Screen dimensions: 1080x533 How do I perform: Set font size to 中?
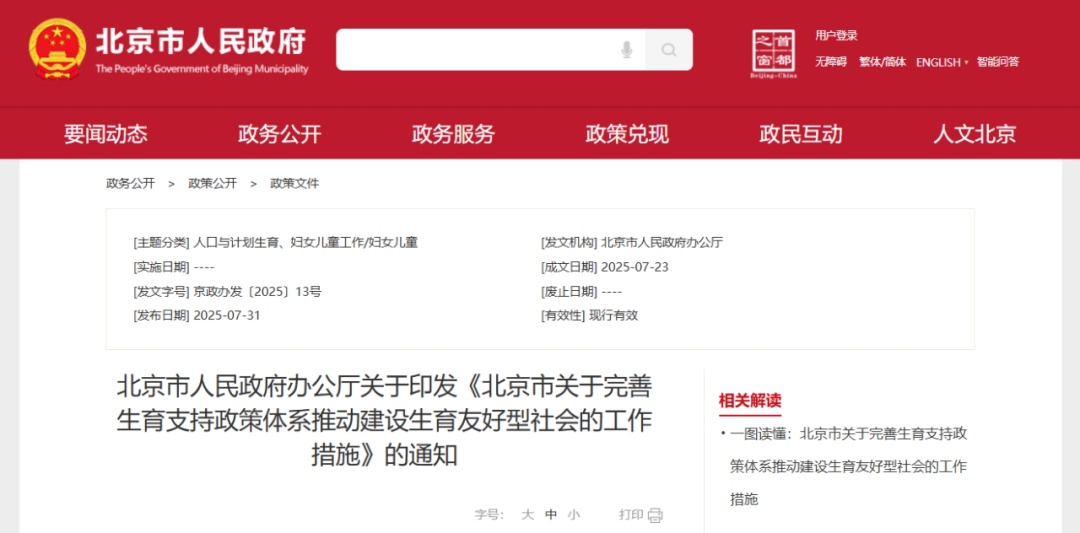551,514
